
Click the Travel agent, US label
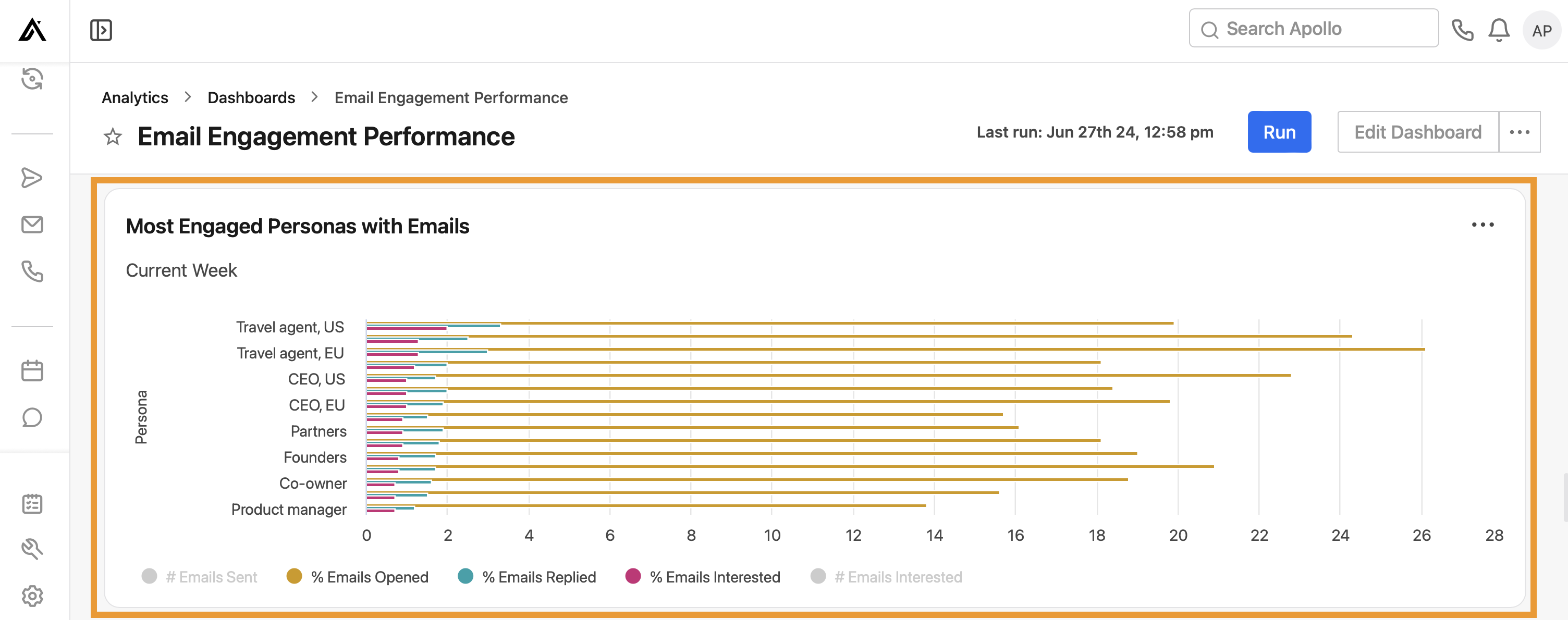pos(290,327)
